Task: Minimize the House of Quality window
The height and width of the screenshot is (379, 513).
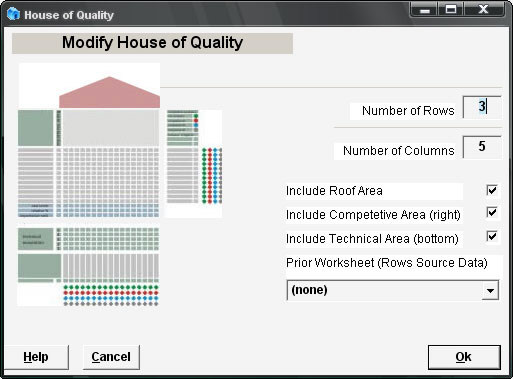Action: point(424,10)
